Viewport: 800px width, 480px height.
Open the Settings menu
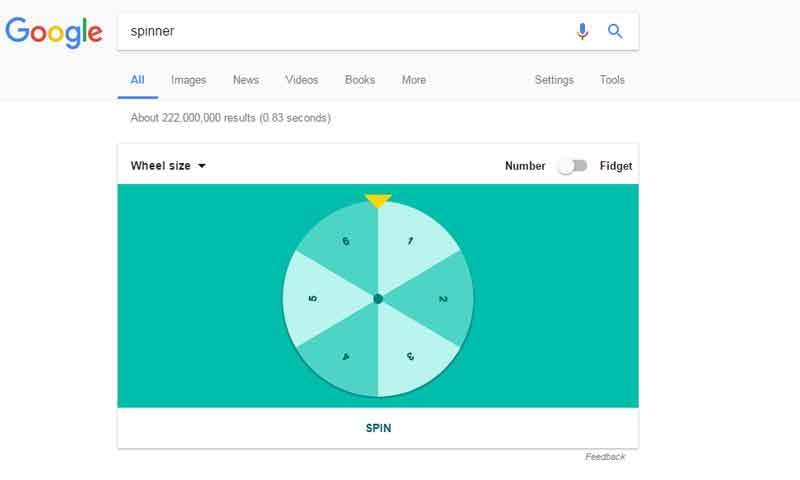point(554,80)
